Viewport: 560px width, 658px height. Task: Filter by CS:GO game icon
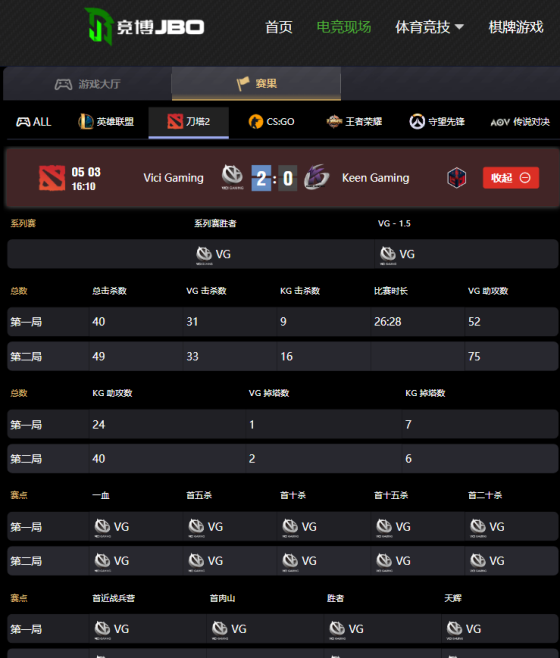[256, 122]
